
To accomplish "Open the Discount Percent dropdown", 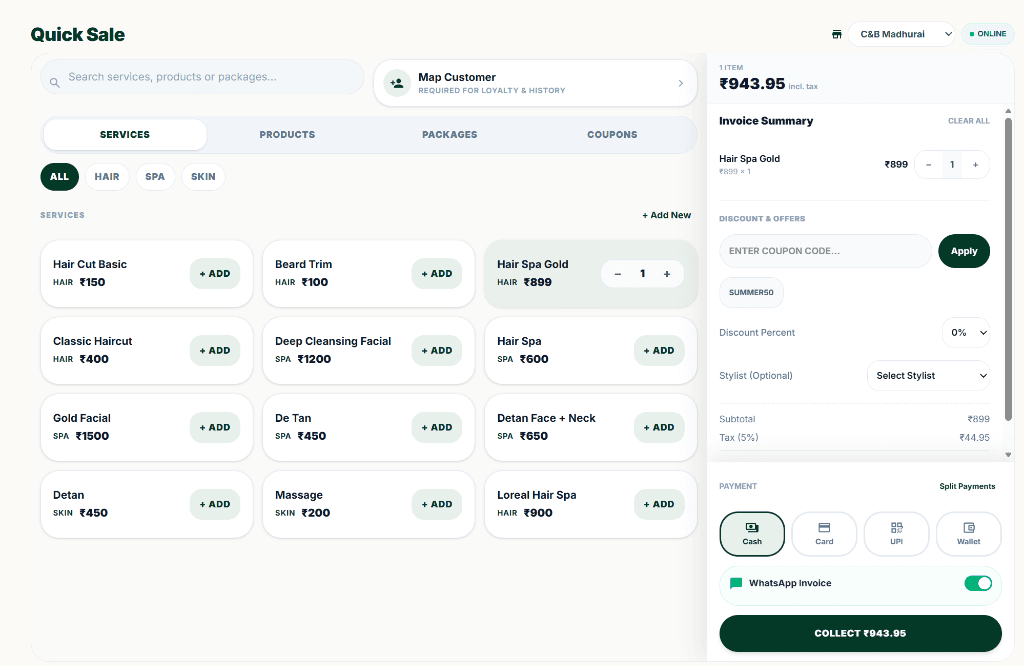I will 966,332.
